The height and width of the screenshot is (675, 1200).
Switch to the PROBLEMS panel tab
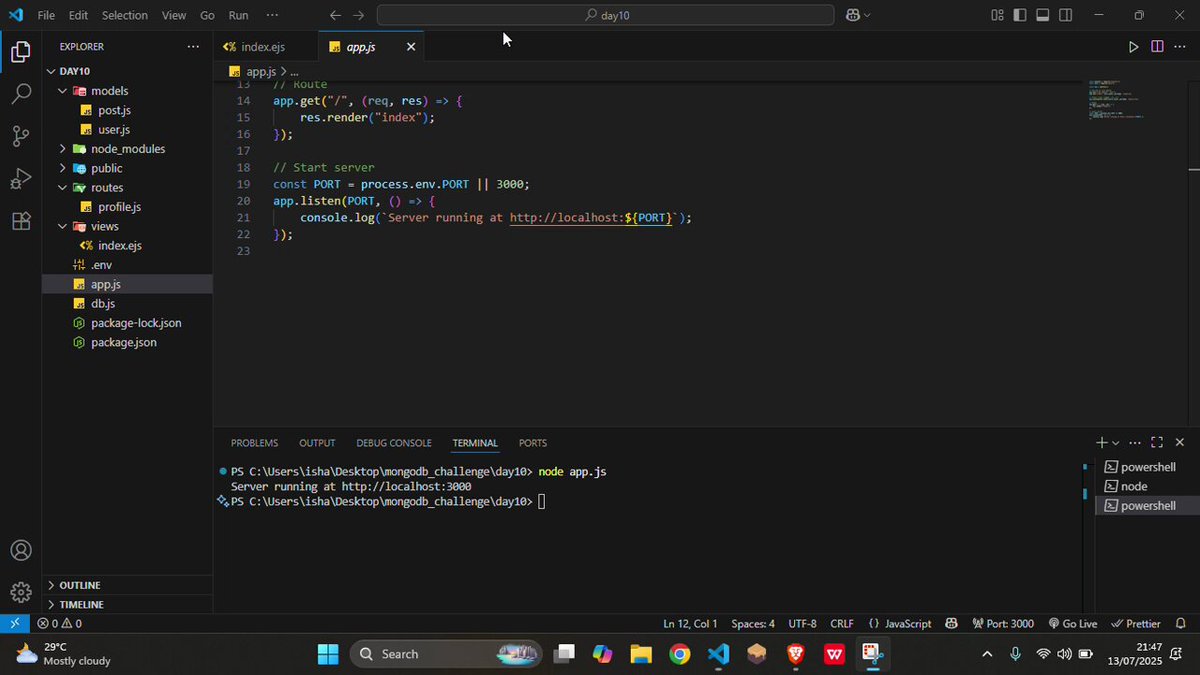254,443
